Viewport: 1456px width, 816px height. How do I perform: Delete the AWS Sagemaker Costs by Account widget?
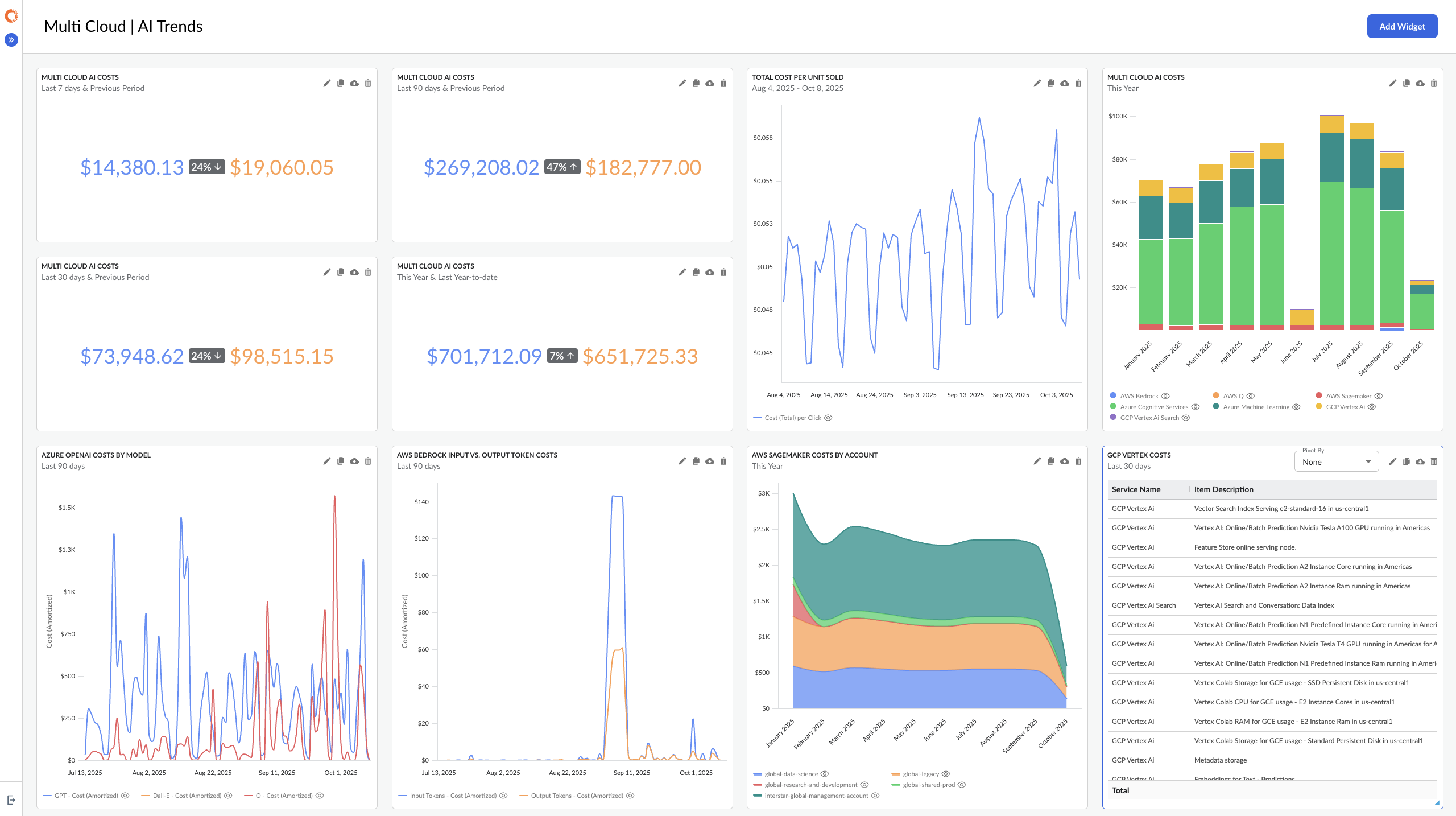tap(1078, 461)
